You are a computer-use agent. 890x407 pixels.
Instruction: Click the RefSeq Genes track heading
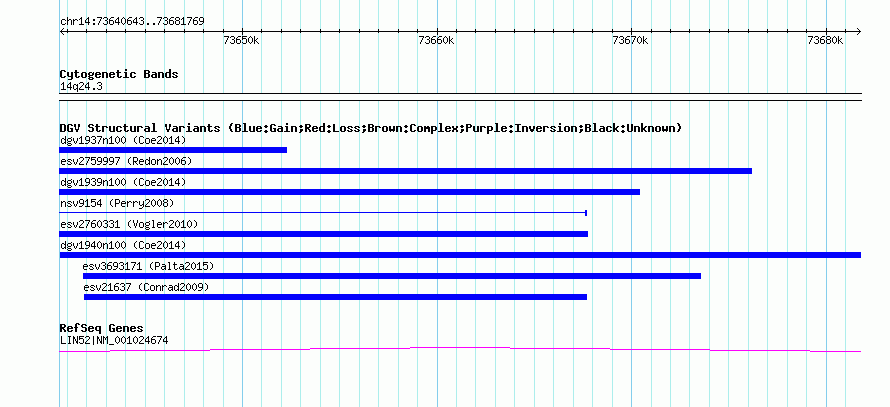click(102, 328)
